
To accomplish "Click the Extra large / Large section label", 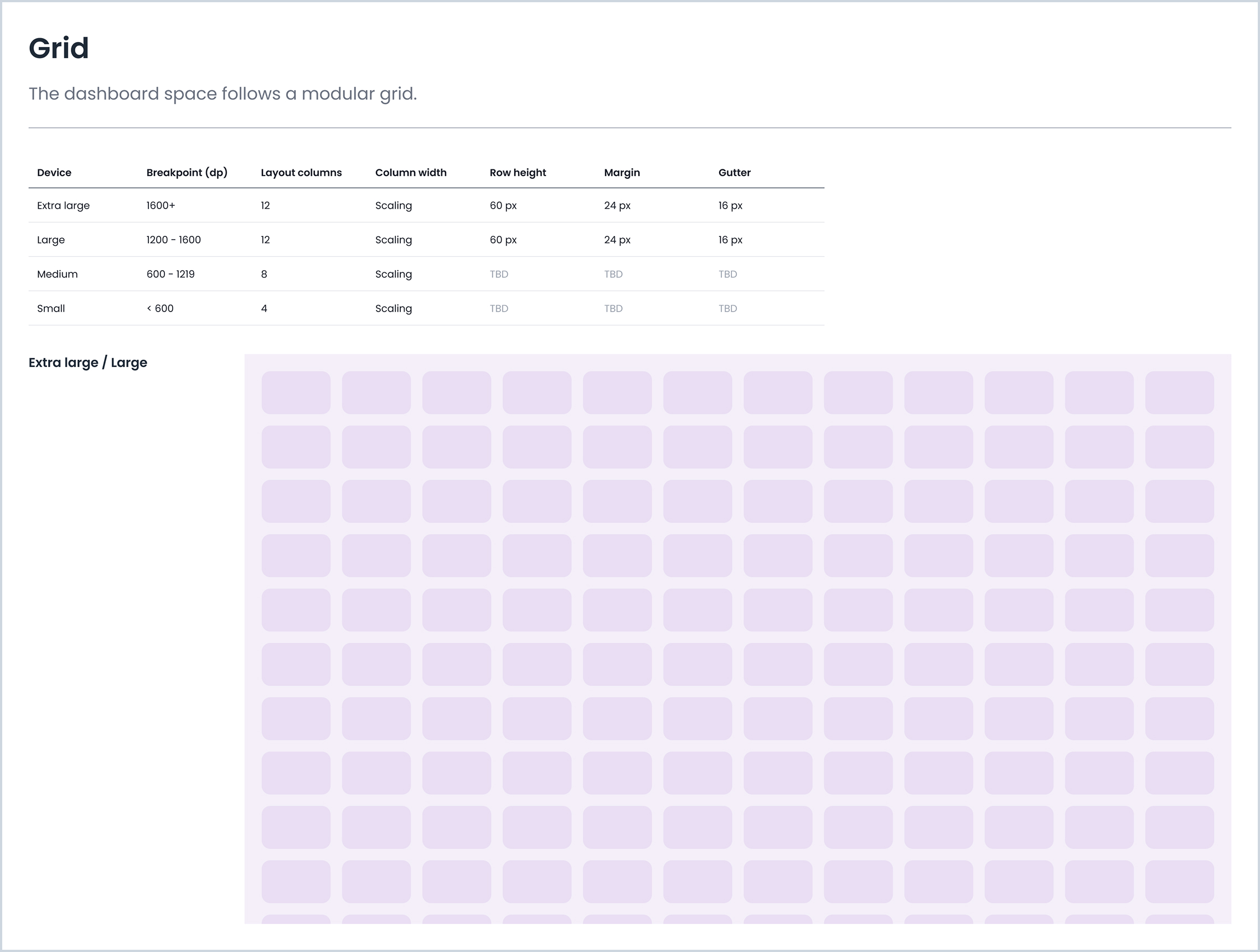I will (x=88, y=362).
